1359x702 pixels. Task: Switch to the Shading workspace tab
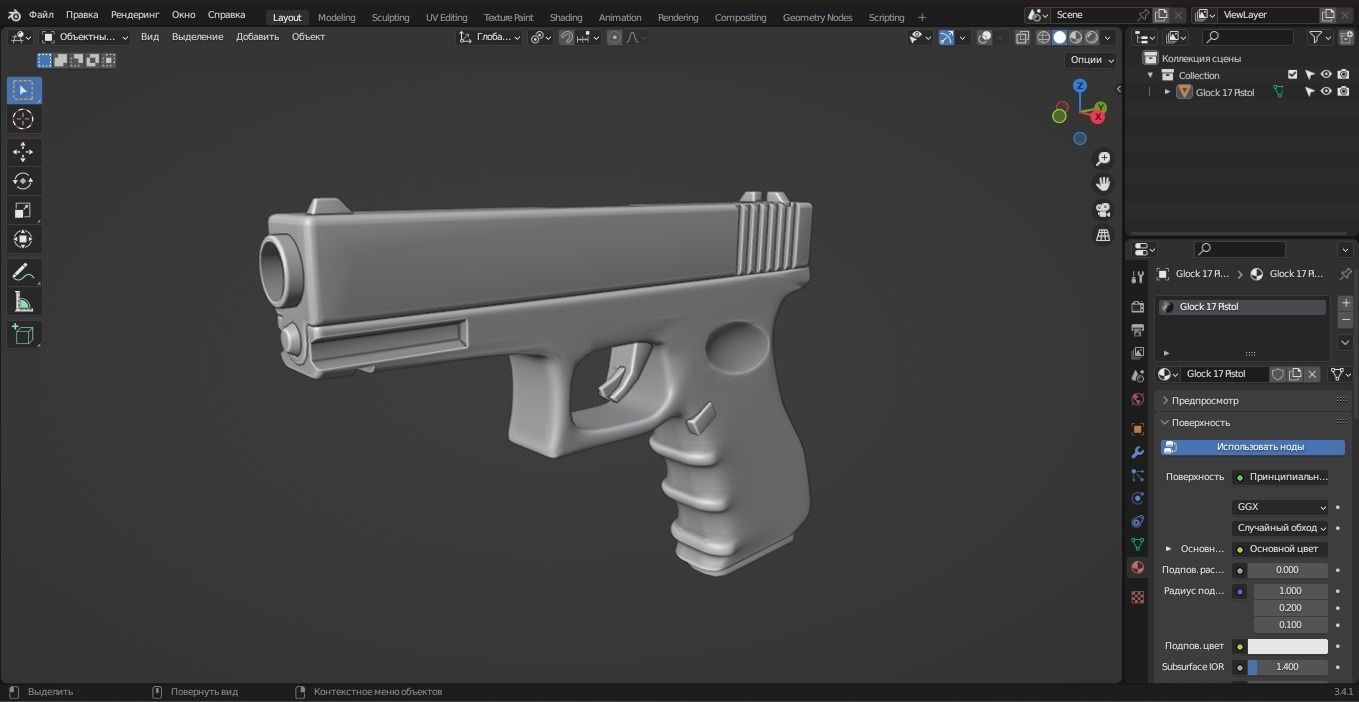pyautogui.click(x=566, y=17)
